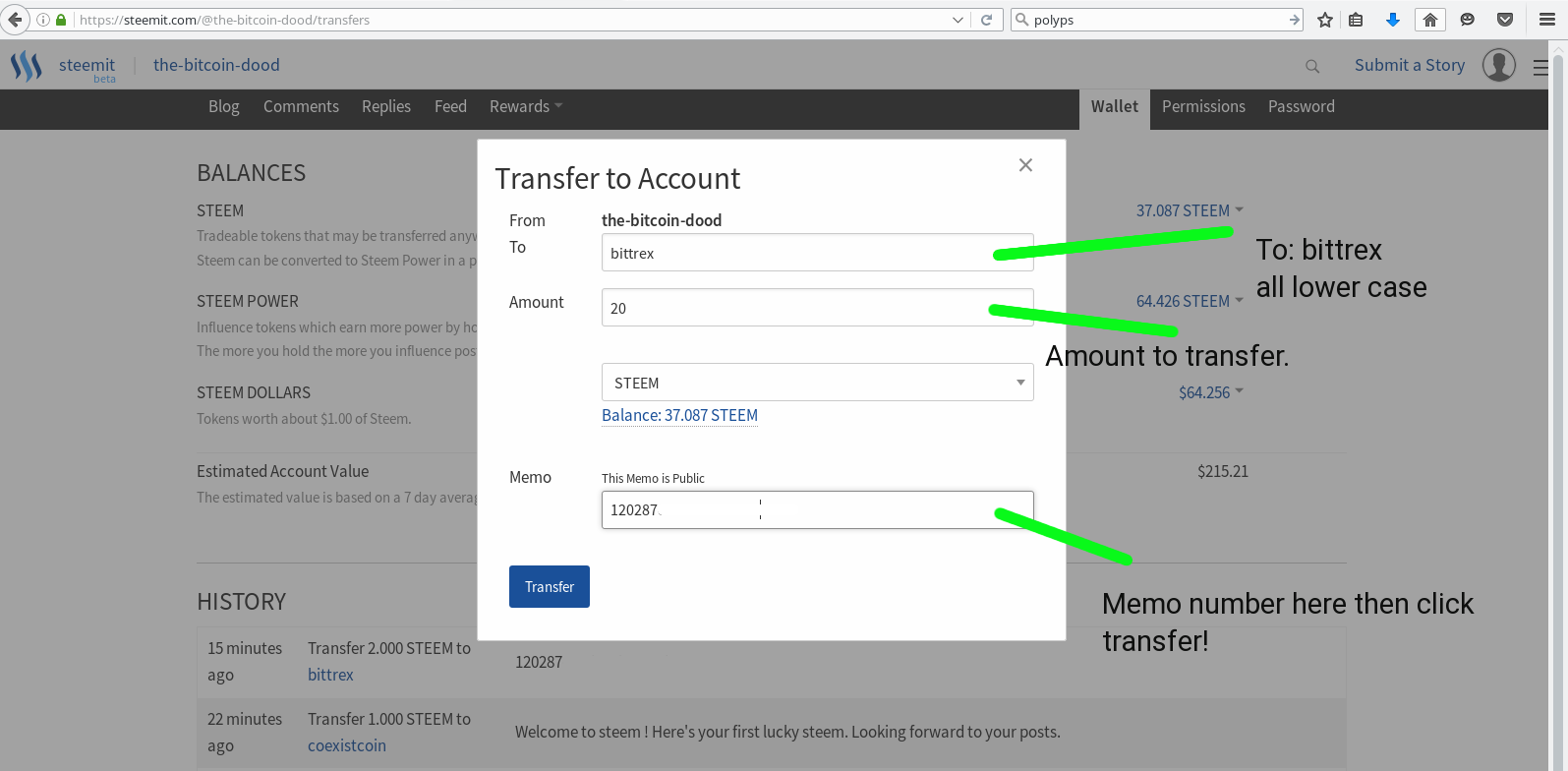Image resolution: width=1568 pixels, height=771 pixels.
Task: Click the 'This Memo is Public' note
Action: [653, 478]
